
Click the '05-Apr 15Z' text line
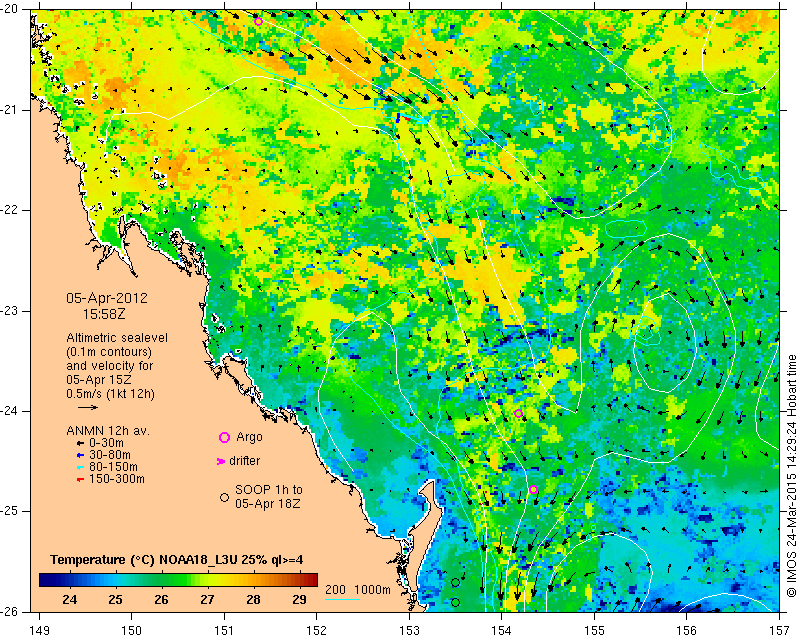click(99, 380)
